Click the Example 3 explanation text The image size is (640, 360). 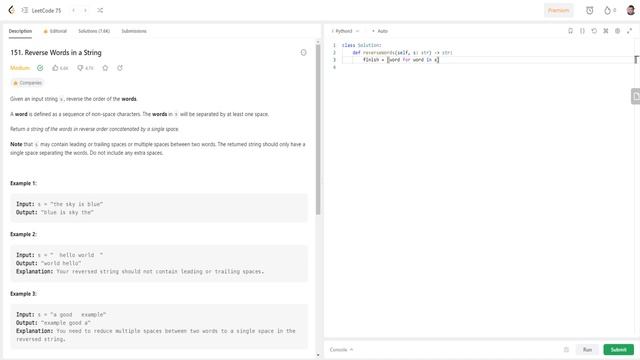pos(156,335)
